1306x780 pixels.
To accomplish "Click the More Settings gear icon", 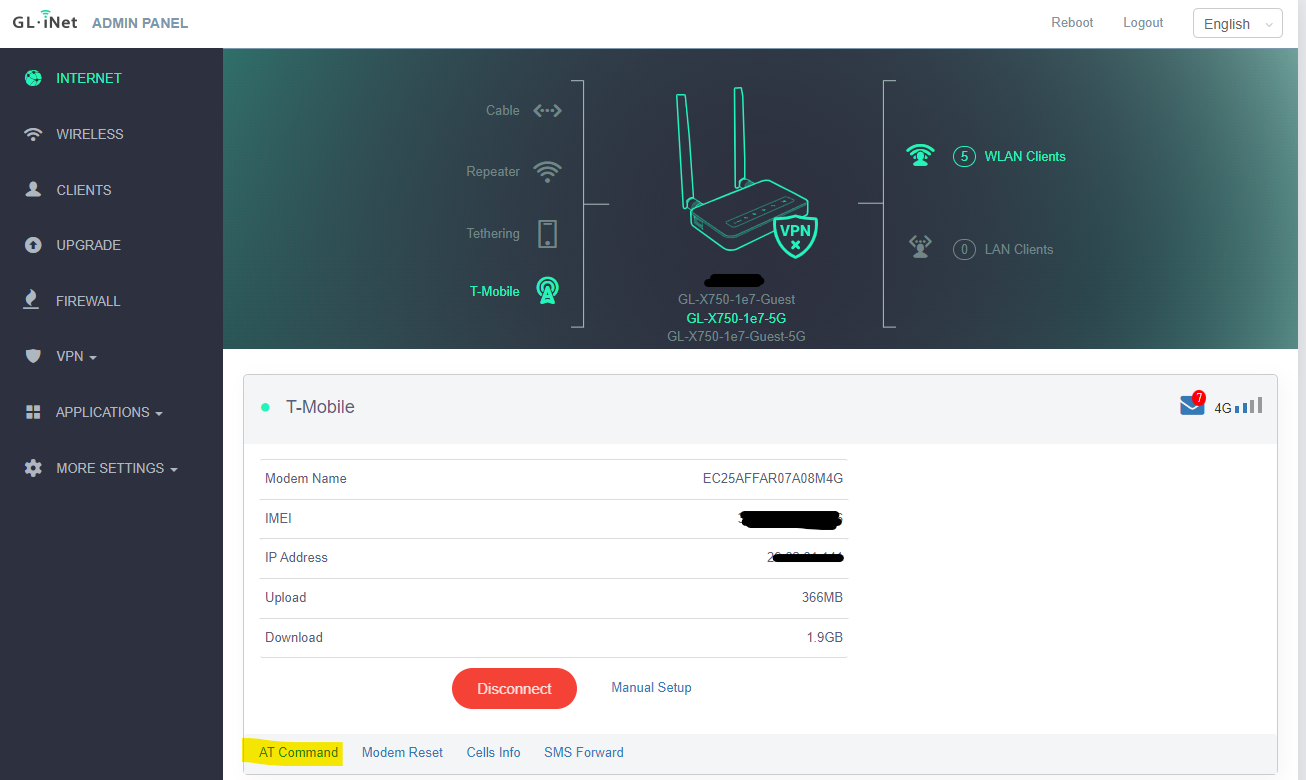I will click(x=33, y=468).
